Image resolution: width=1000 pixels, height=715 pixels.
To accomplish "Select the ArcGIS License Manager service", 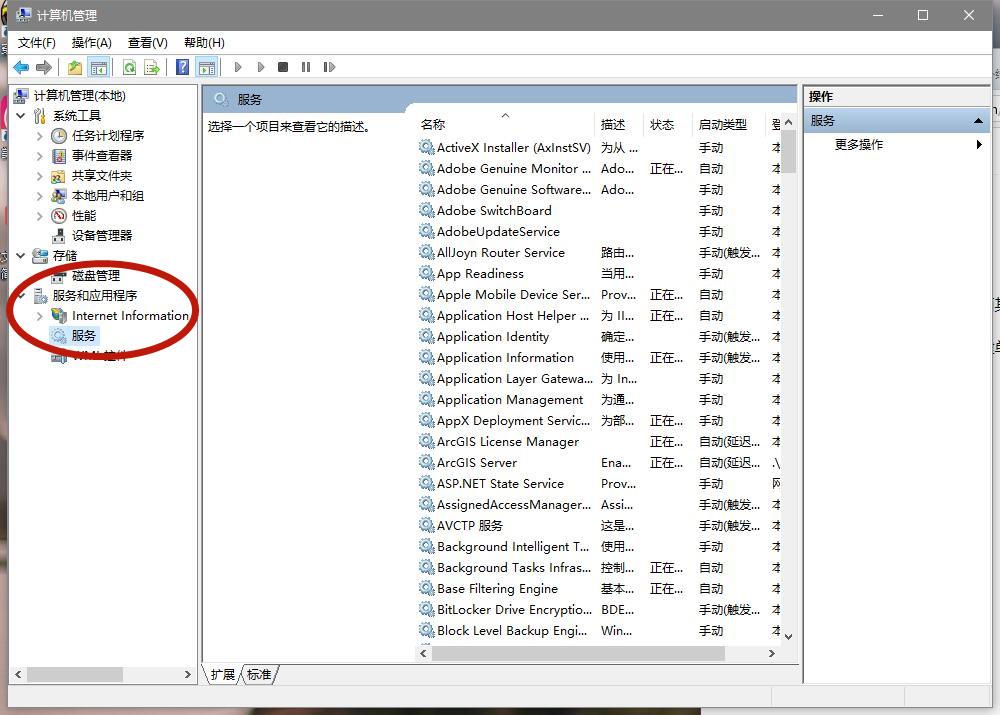I will pyautogui.click(x=507, y=441).
